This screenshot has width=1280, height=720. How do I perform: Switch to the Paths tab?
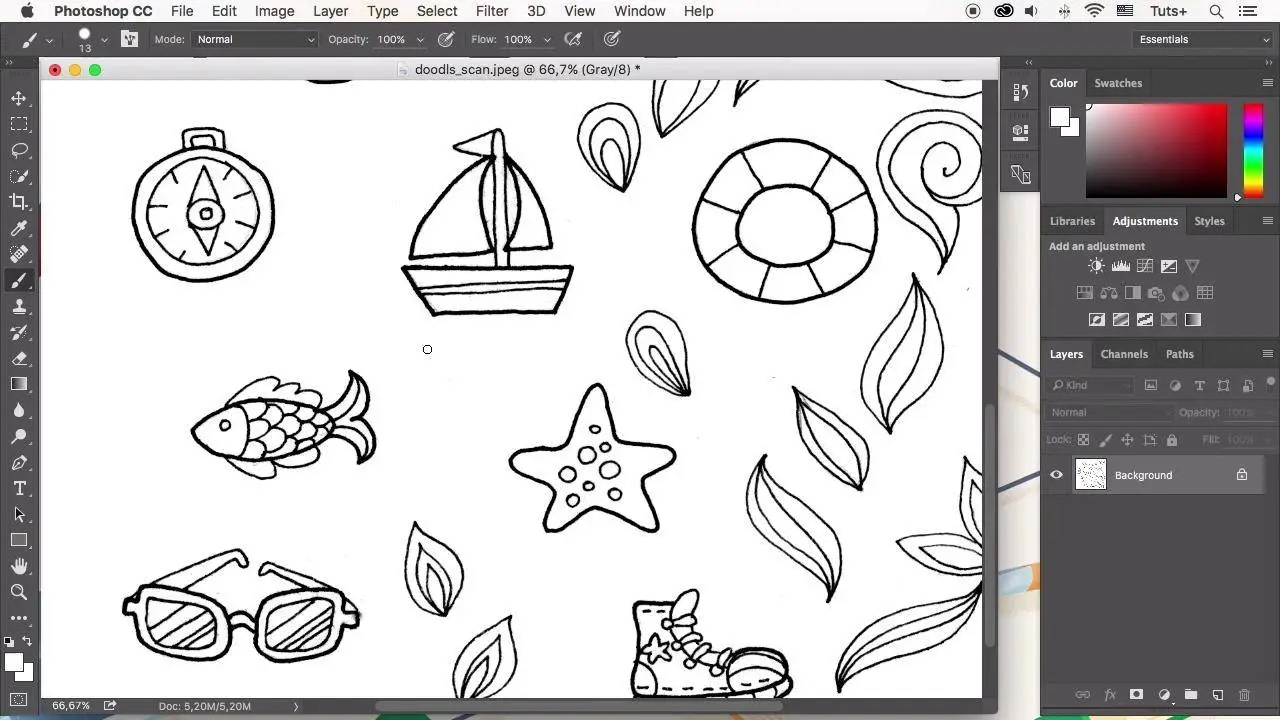(x=1180, y=354)
